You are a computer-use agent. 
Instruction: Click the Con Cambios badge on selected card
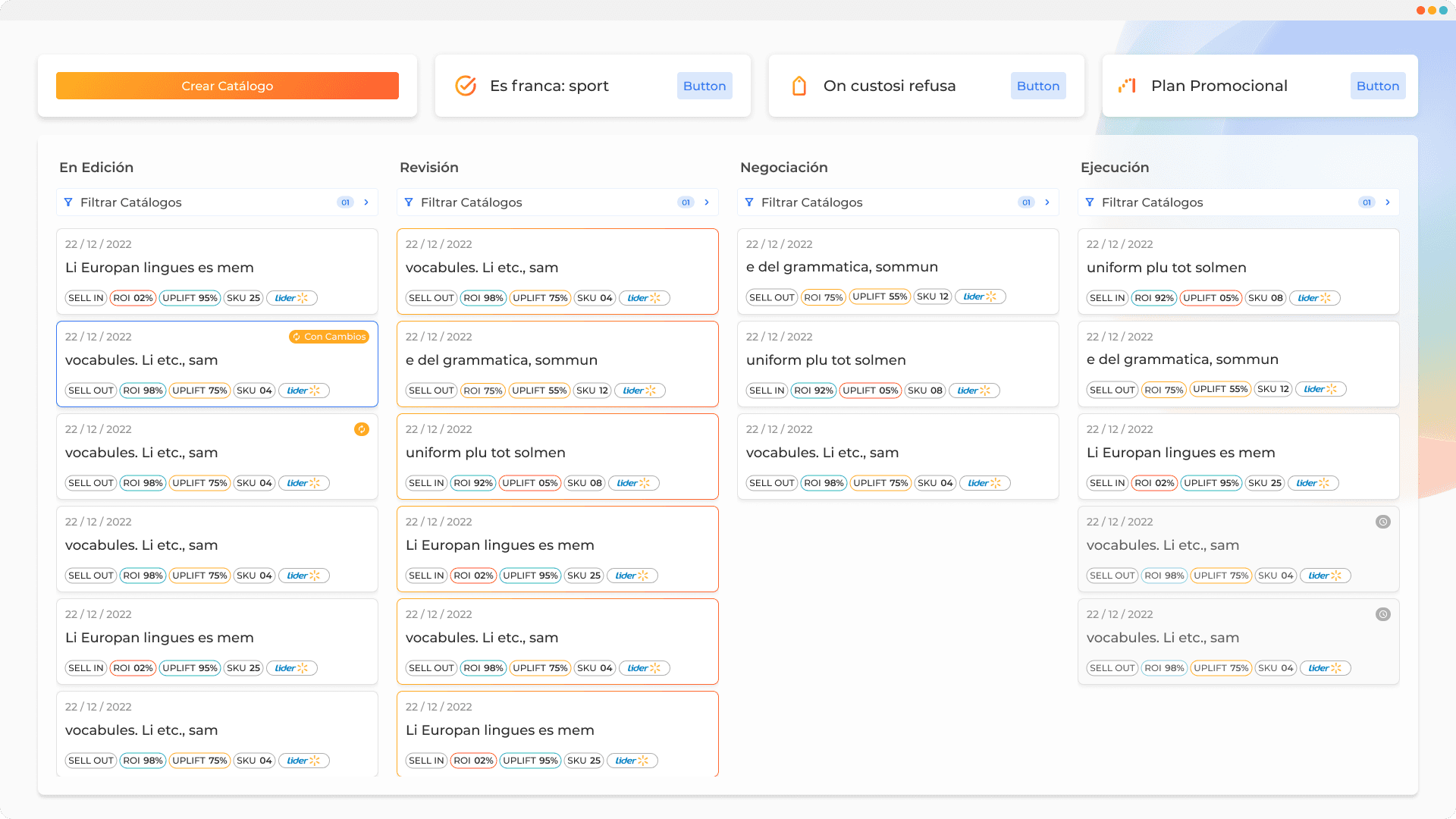pos(329,337)
